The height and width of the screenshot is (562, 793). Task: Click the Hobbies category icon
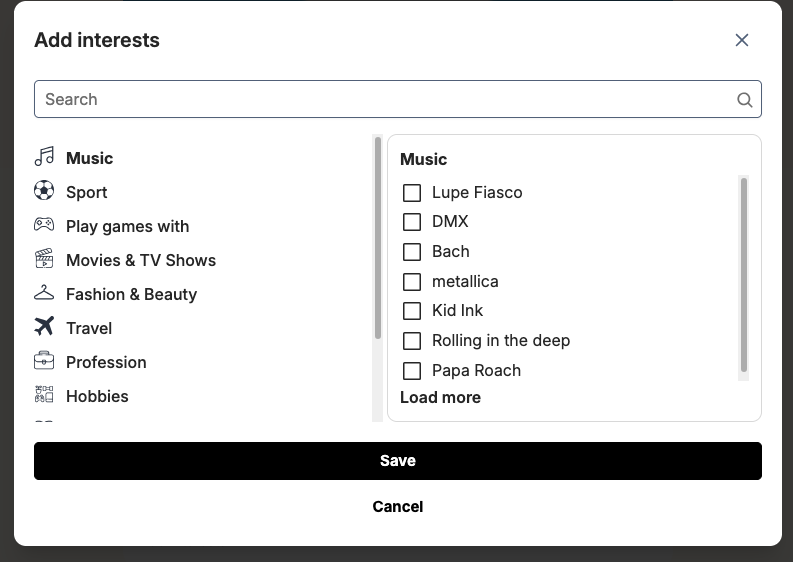pyautogui.click(x=44, y=395)
